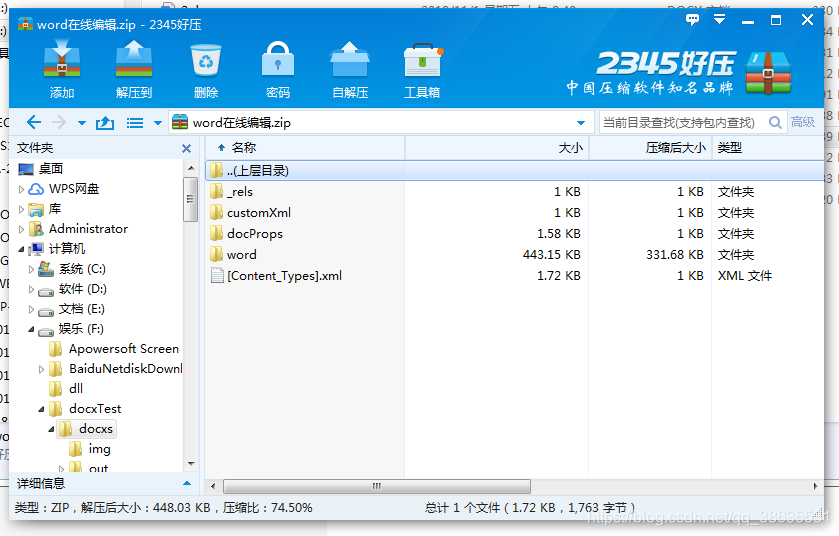
Task: Go back with the left arrow
Action: coord(34,122)
